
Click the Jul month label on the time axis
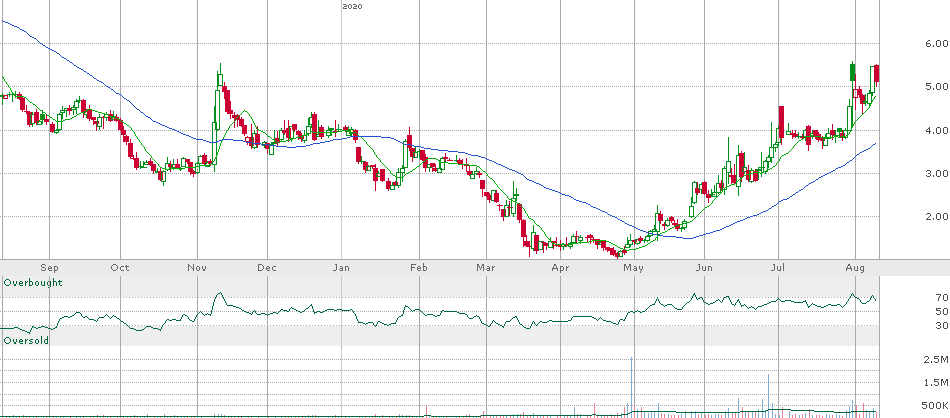click(777, 267)
